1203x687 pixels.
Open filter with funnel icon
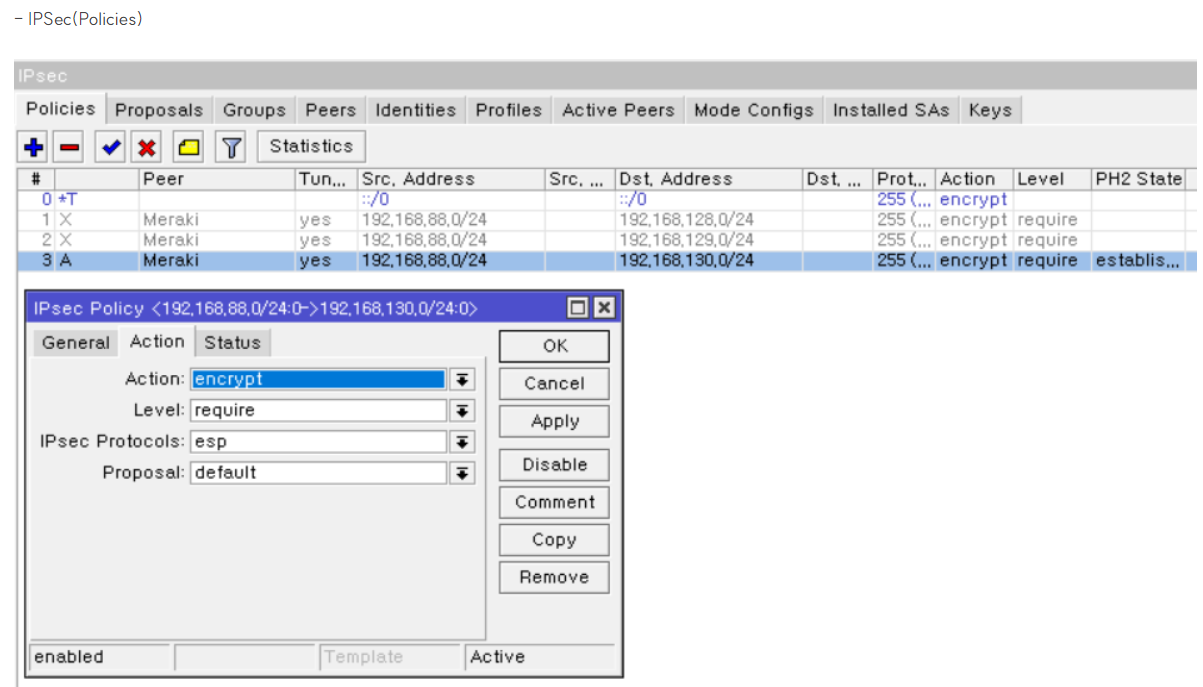point(231,148)
